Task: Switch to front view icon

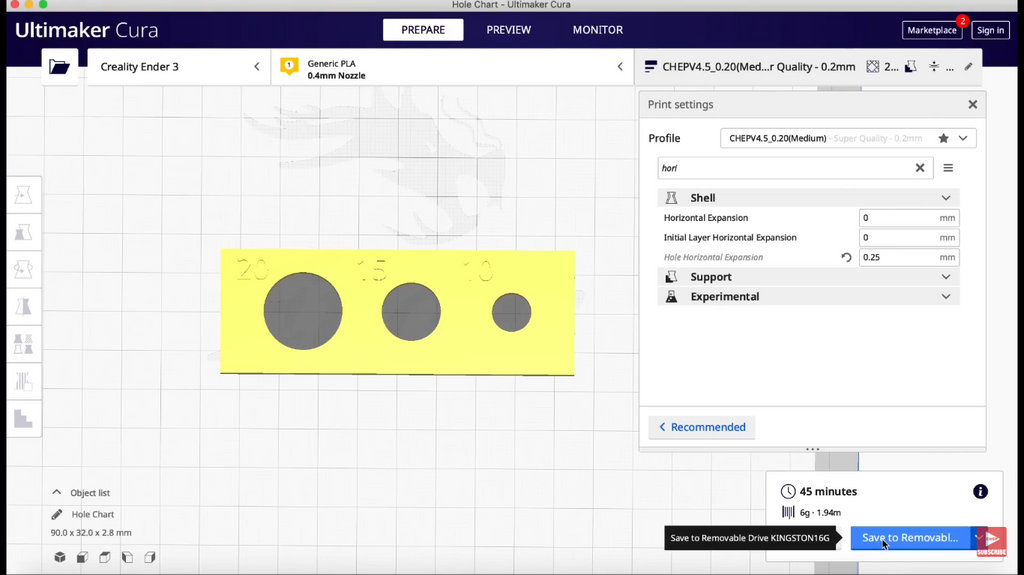Action: coord(82,557)
